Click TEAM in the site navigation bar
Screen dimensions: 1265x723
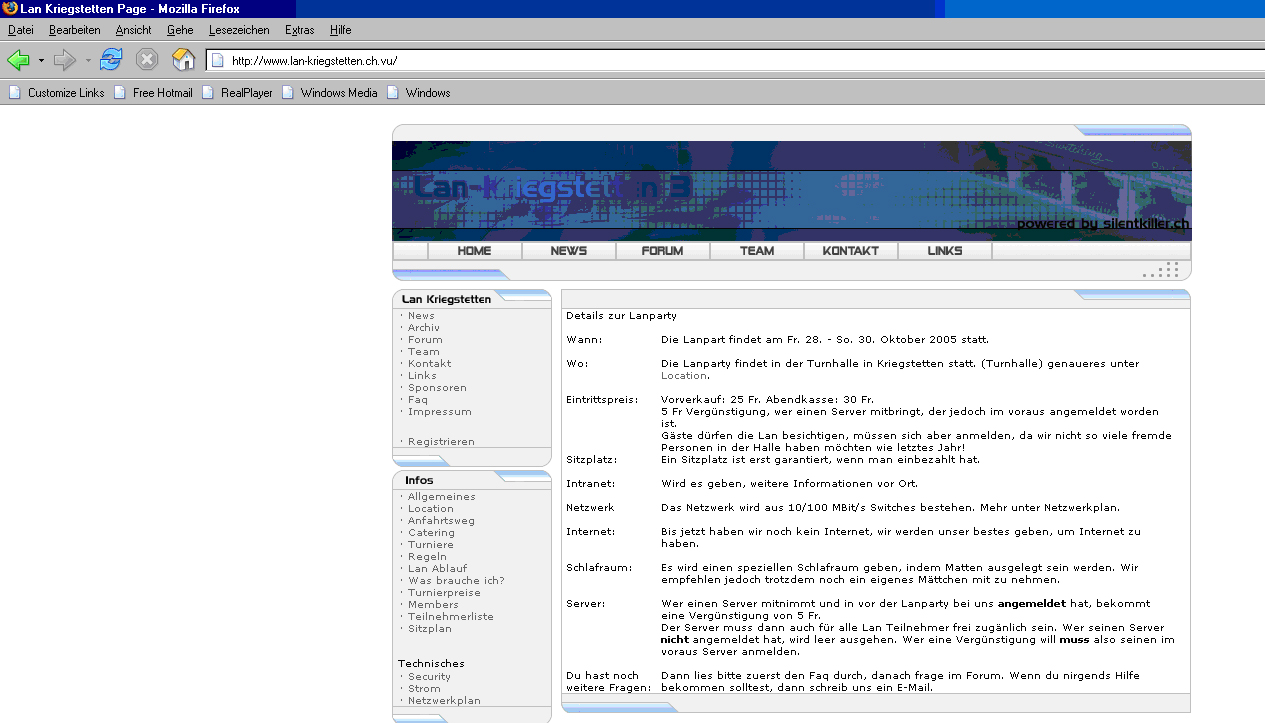(x=756, y=251)
